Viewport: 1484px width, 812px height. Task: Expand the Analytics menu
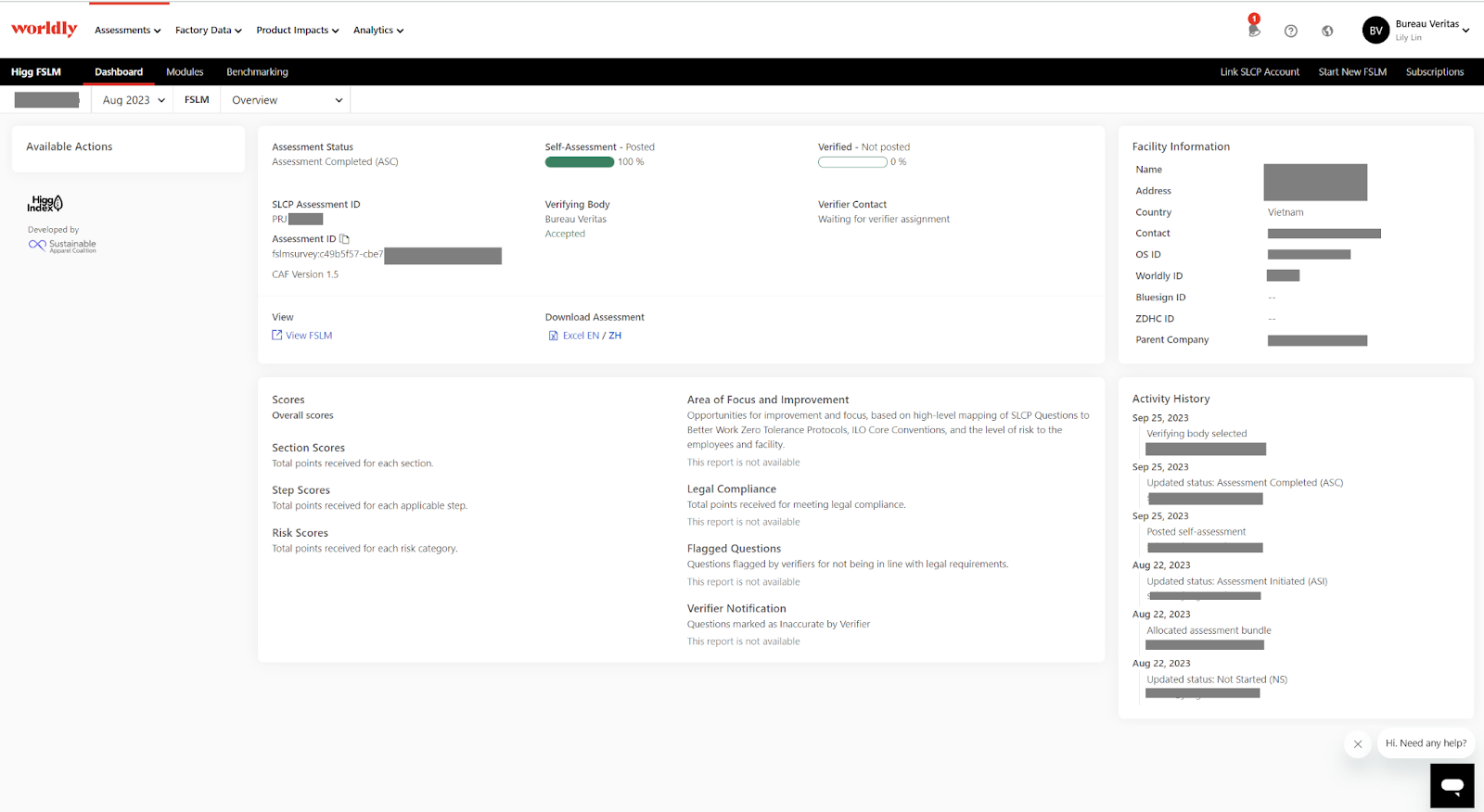[378, 31]
